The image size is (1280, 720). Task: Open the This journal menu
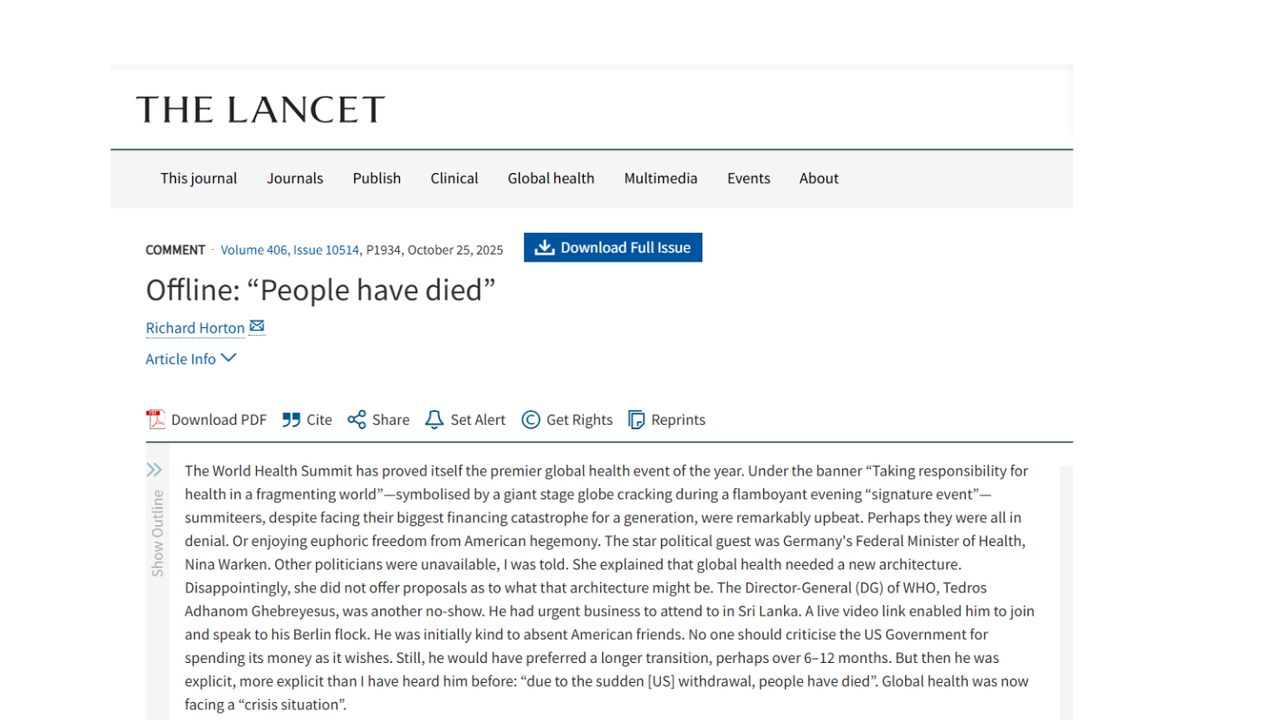pos(199,178)
